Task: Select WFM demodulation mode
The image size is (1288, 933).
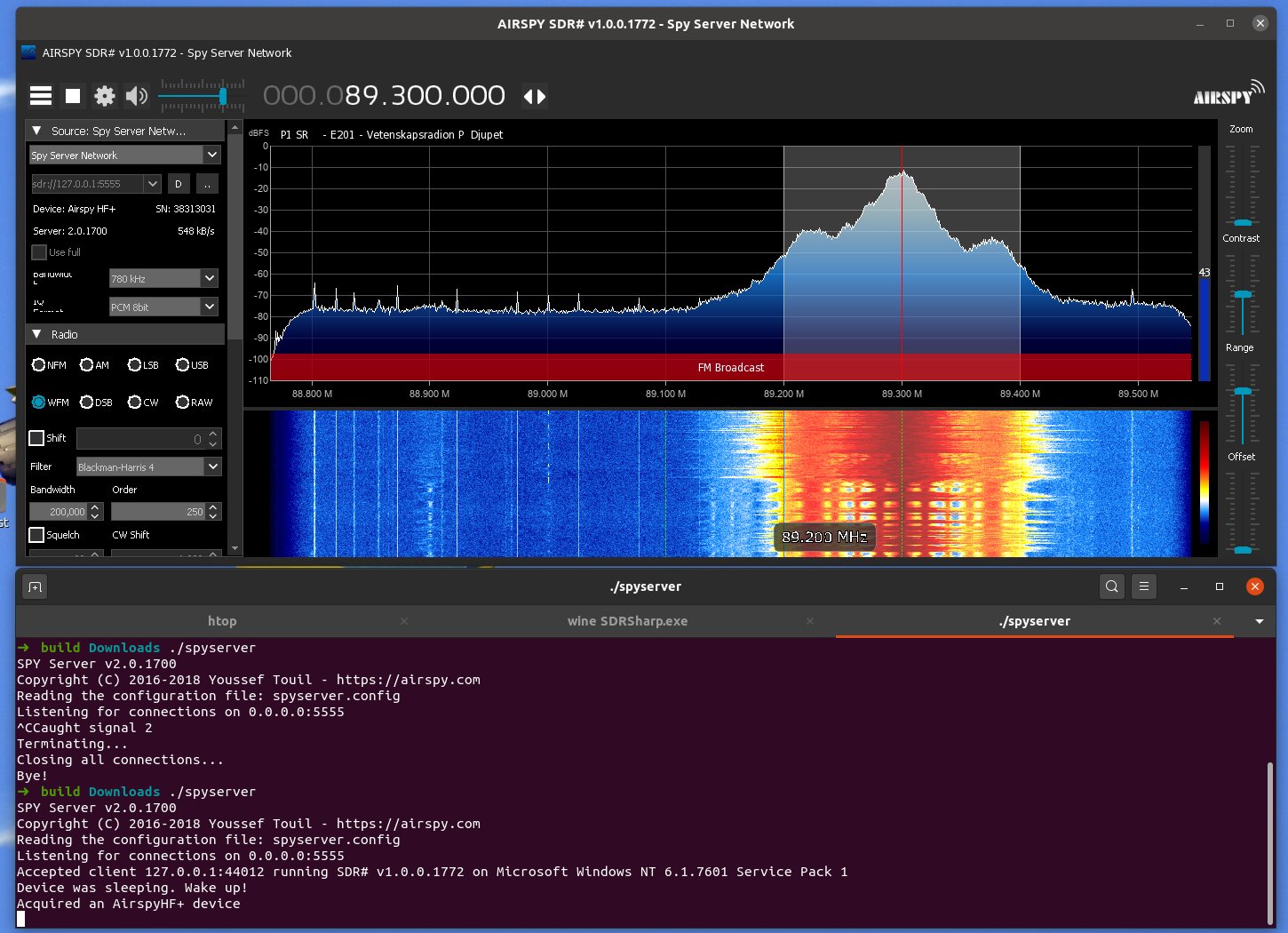Action: [39, 403]
